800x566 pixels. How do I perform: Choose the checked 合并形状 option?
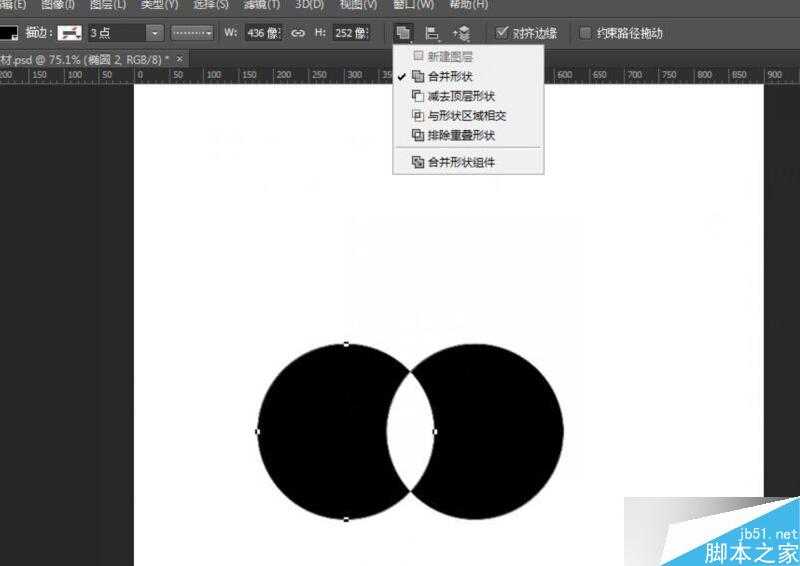click(449, 77)
